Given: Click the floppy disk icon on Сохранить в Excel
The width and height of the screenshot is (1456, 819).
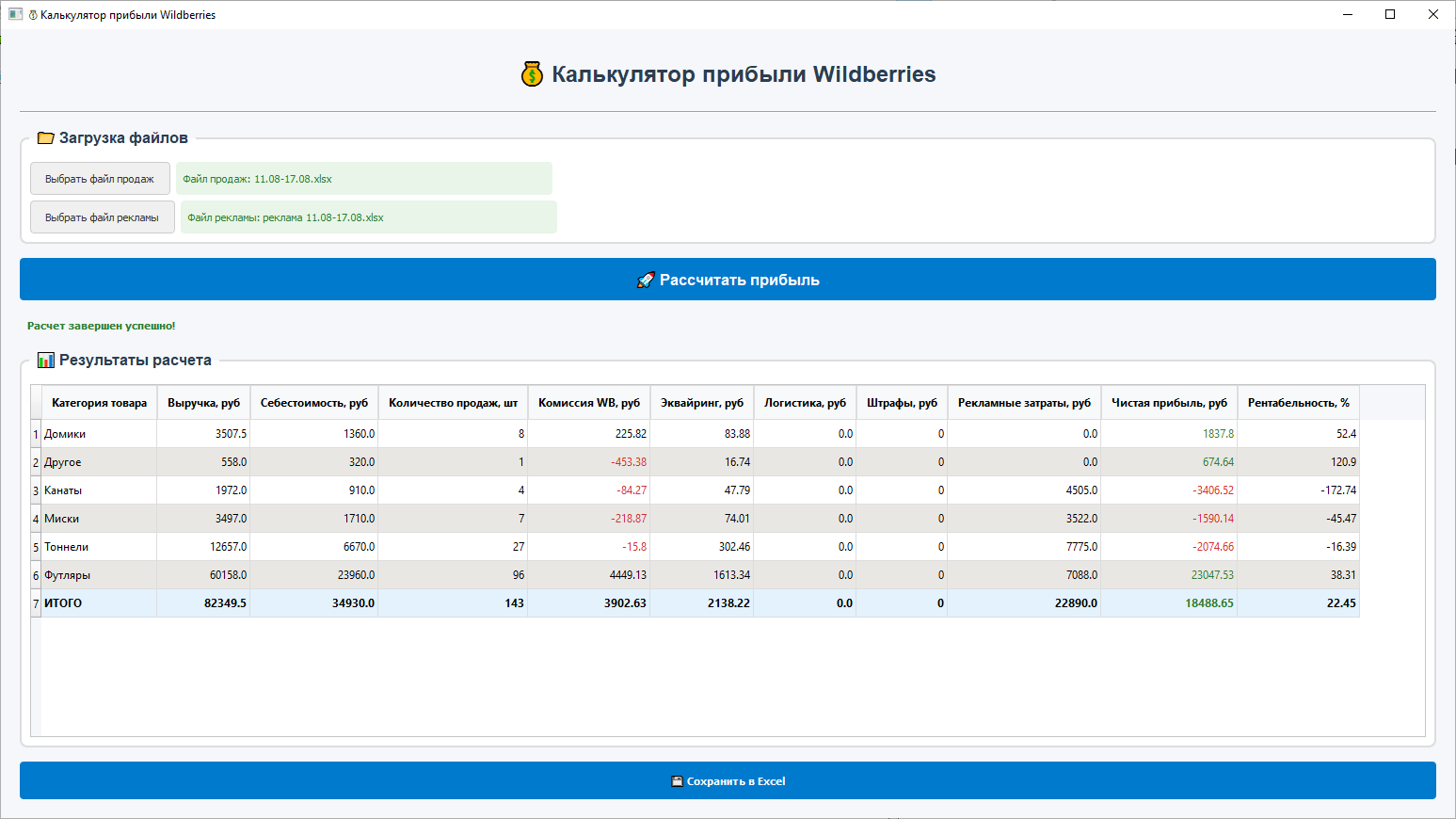Looking at the screenshot, I should click(x=676, y=780).
